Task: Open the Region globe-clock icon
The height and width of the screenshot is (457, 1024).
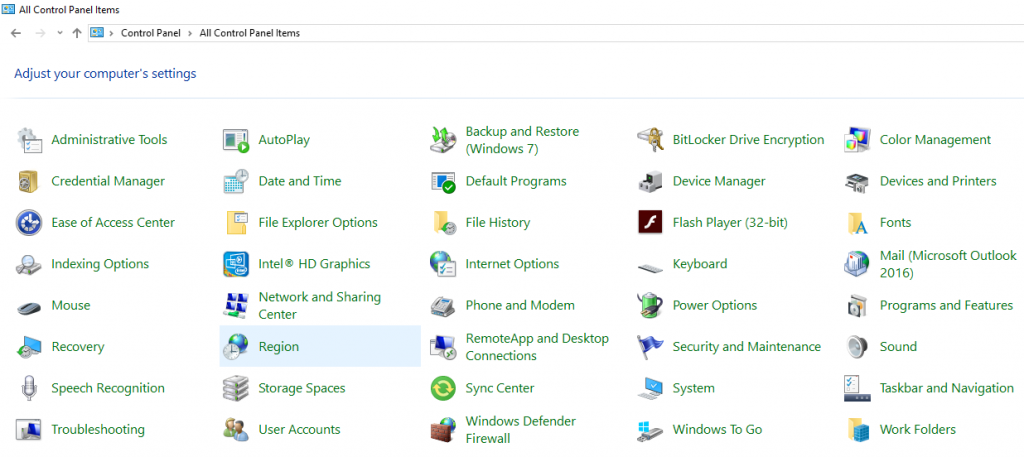Action: click(x=236, y=347)
